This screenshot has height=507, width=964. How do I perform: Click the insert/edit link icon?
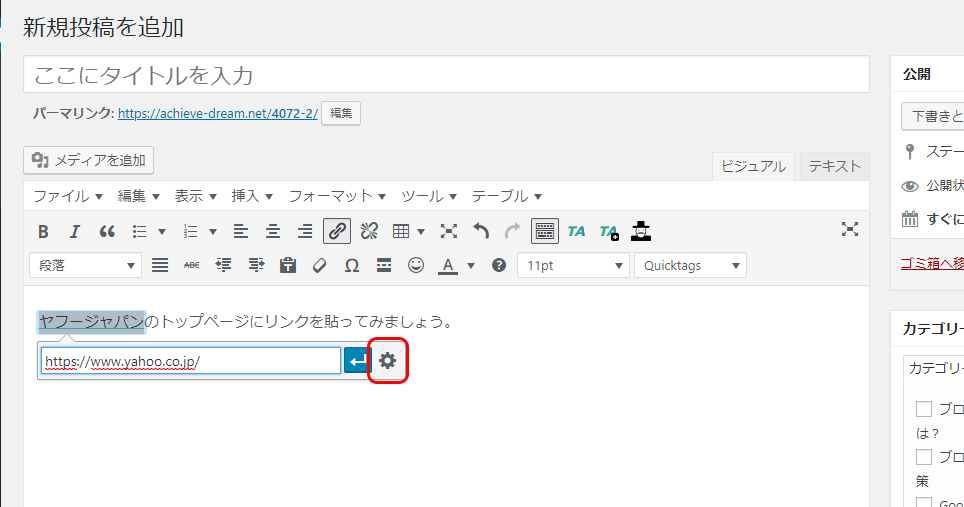point(337,232)
